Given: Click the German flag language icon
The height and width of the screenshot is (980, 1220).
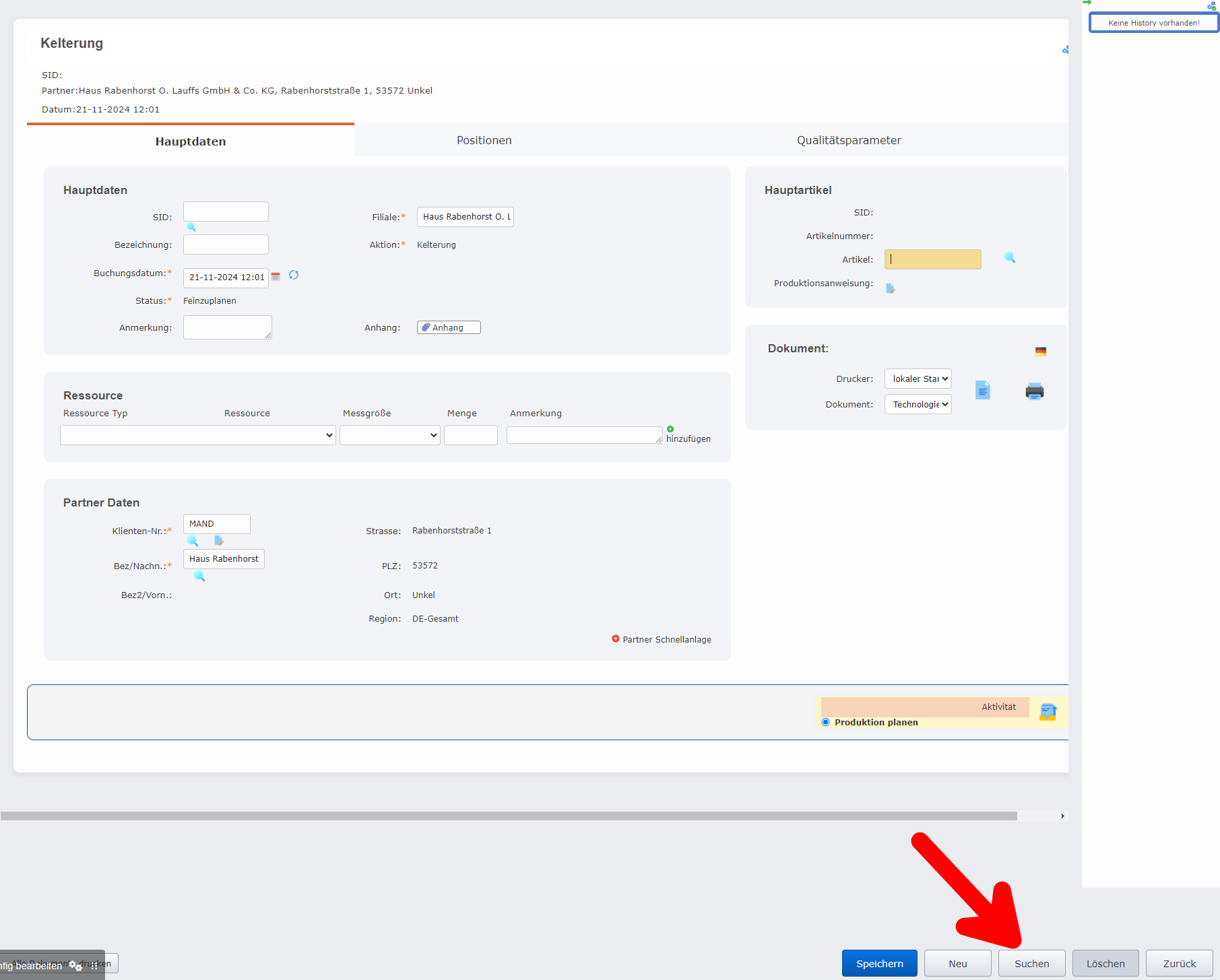Looking at the screenshot, I should (x=1040, y=352).
